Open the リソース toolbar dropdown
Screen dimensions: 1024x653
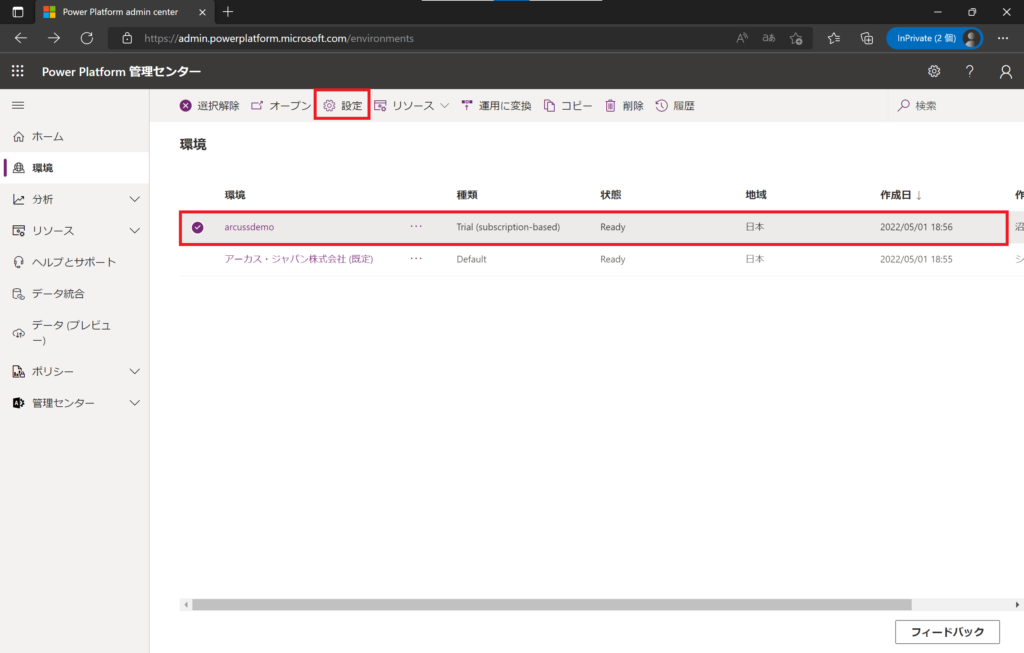(411, 106)
